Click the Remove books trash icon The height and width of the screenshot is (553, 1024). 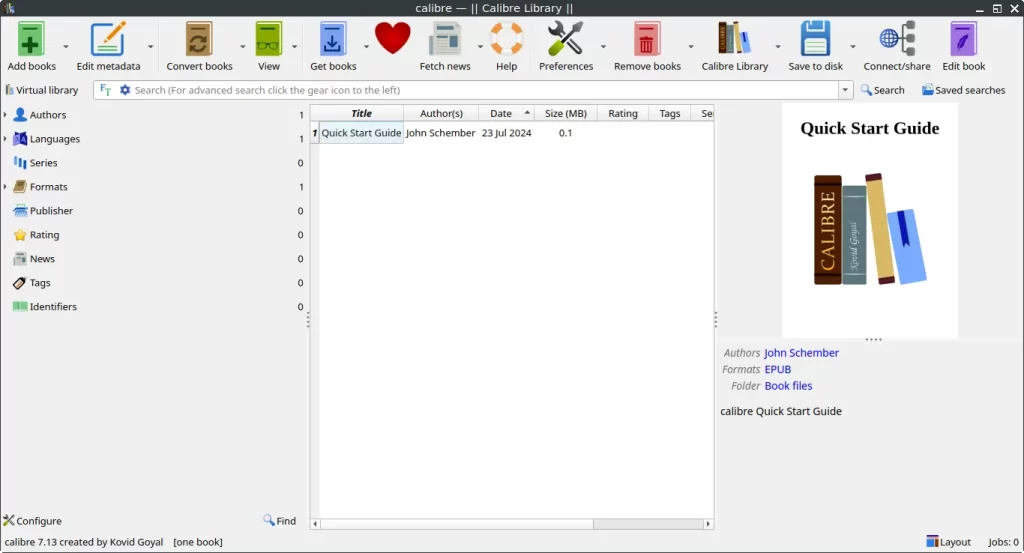coord(647,40)
